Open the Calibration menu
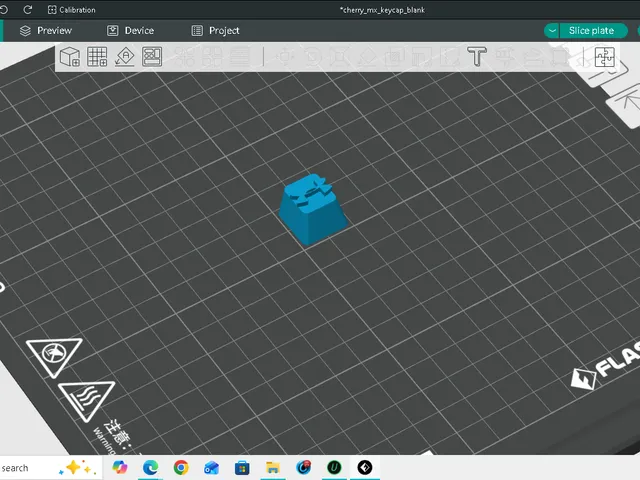The height and width of the screenshot is (480, 640). (x=71, y=10)
